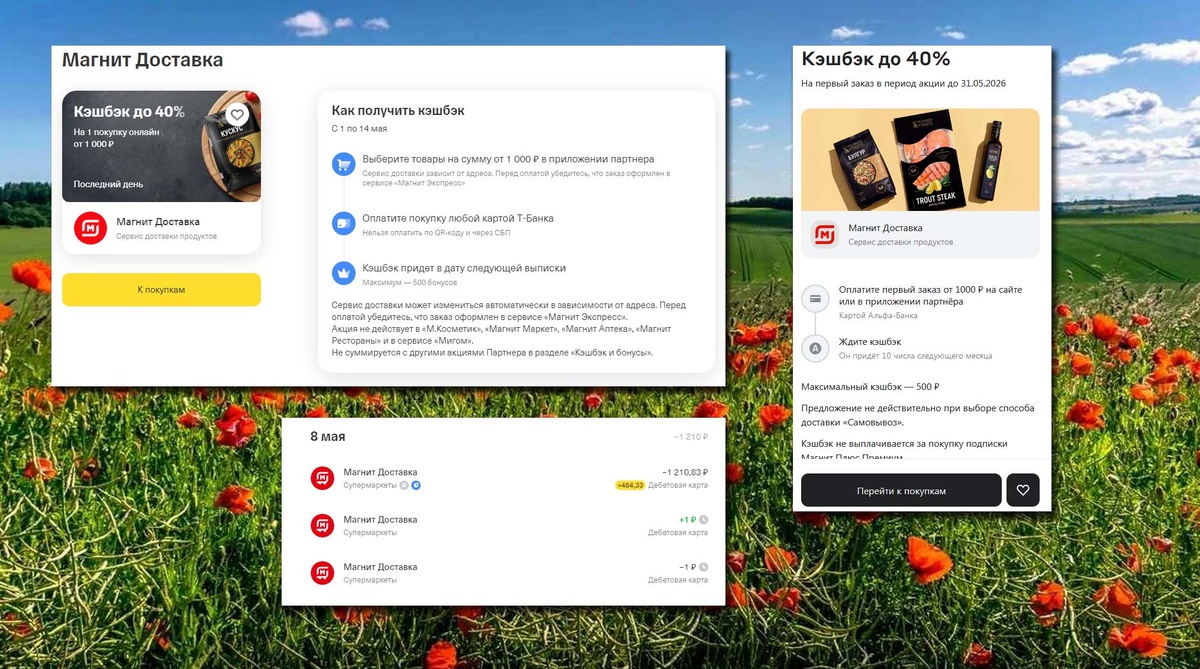Click "Максимальный кэшбэк — 500 ₽" text
Image resolution: width=1200 pixels, height=669 pixels.
click(870, 387)
